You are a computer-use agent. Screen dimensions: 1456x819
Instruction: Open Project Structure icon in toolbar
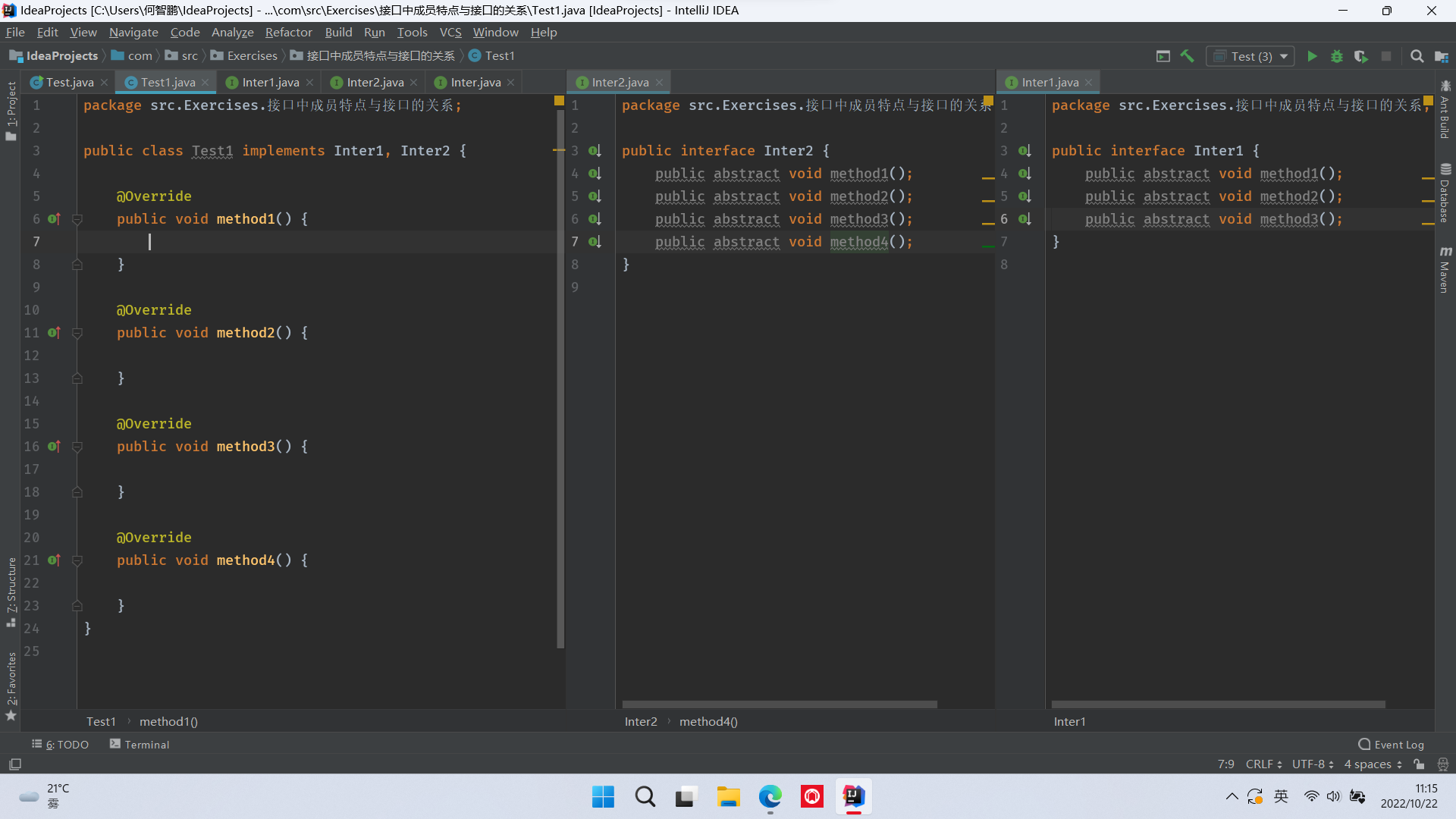[x=1442, y=56]
